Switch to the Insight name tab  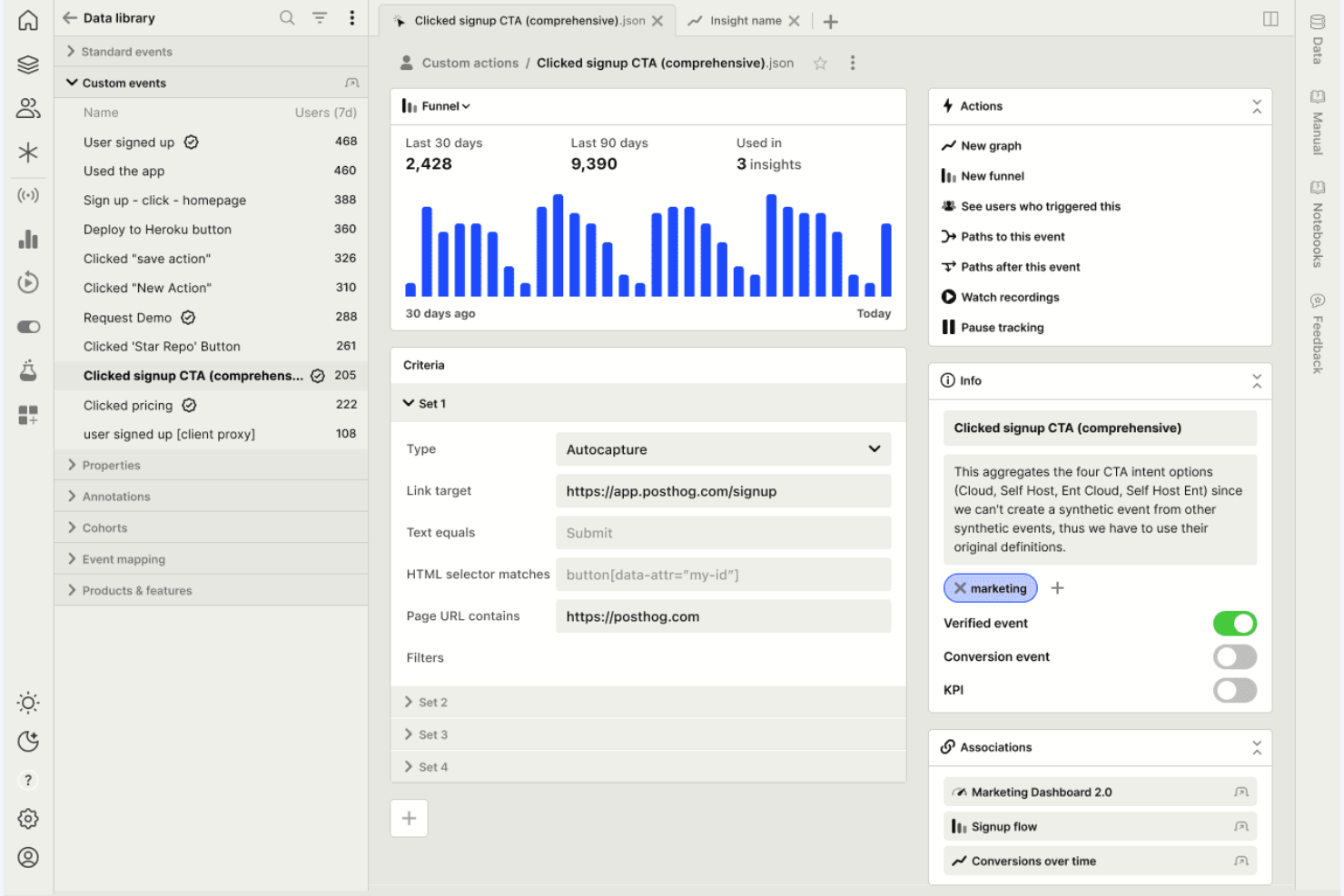tap(745, 20)
